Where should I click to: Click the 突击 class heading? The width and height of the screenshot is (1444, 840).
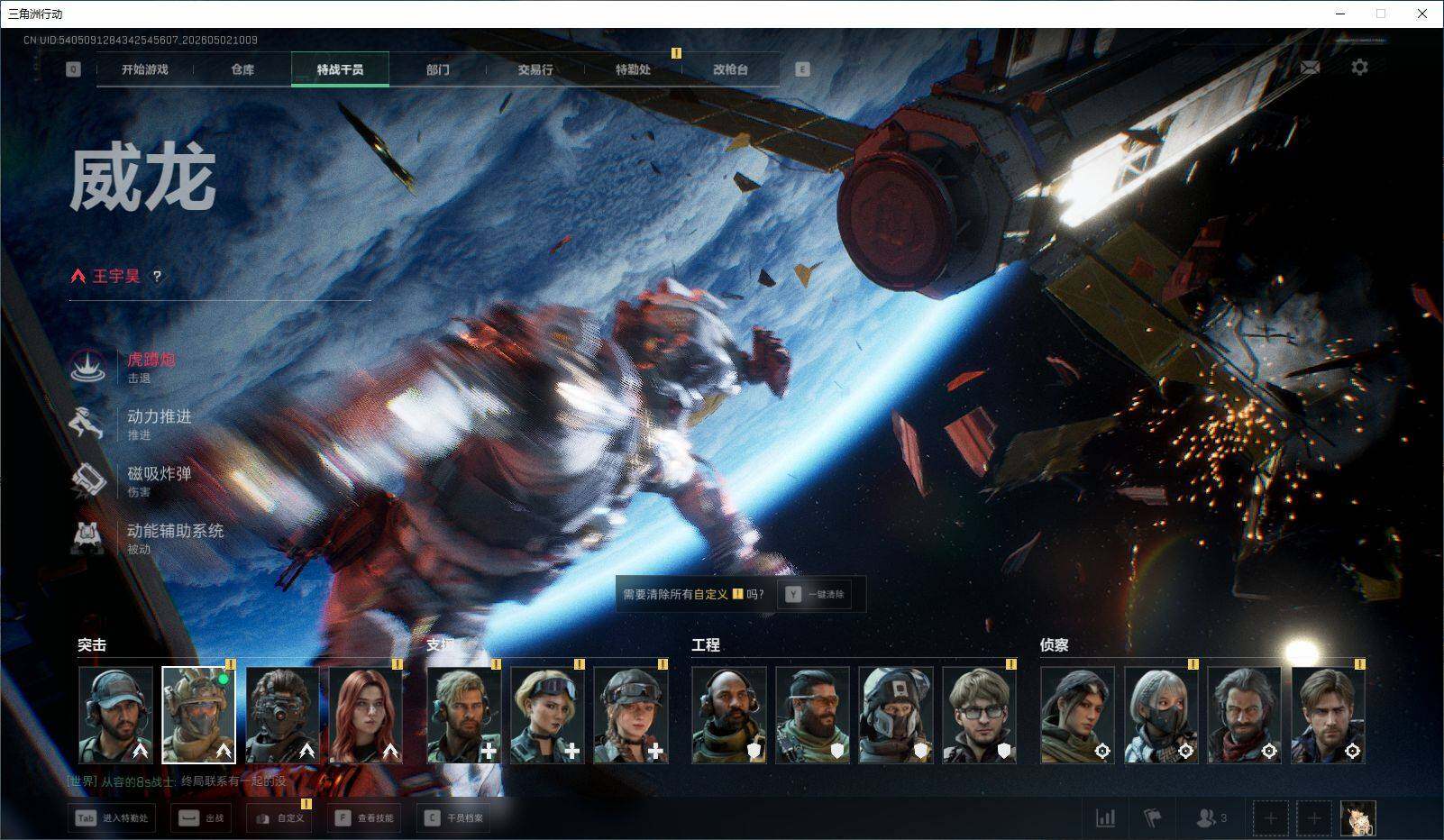point(92,645)
